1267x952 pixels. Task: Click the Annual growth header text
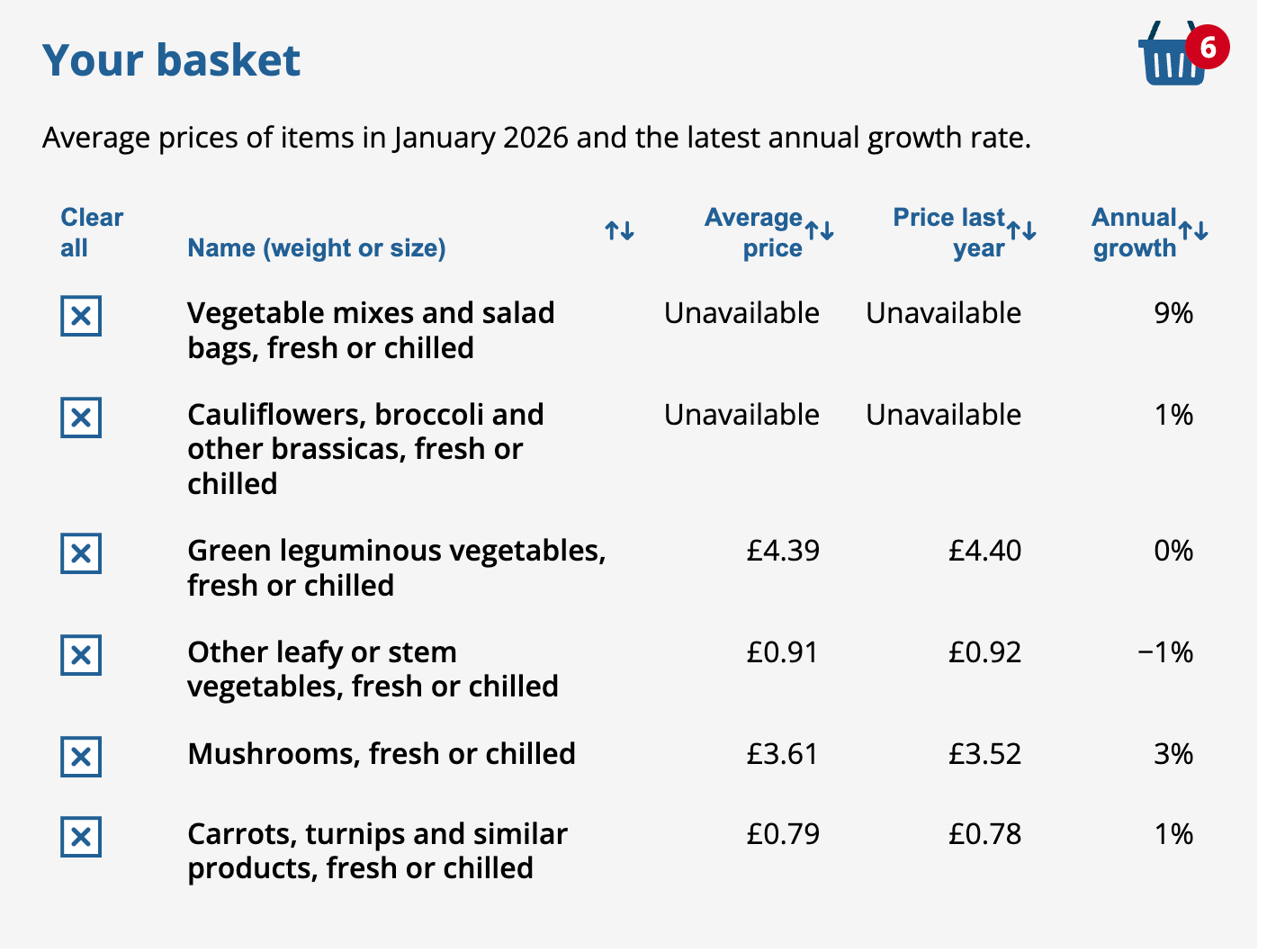1134,232
